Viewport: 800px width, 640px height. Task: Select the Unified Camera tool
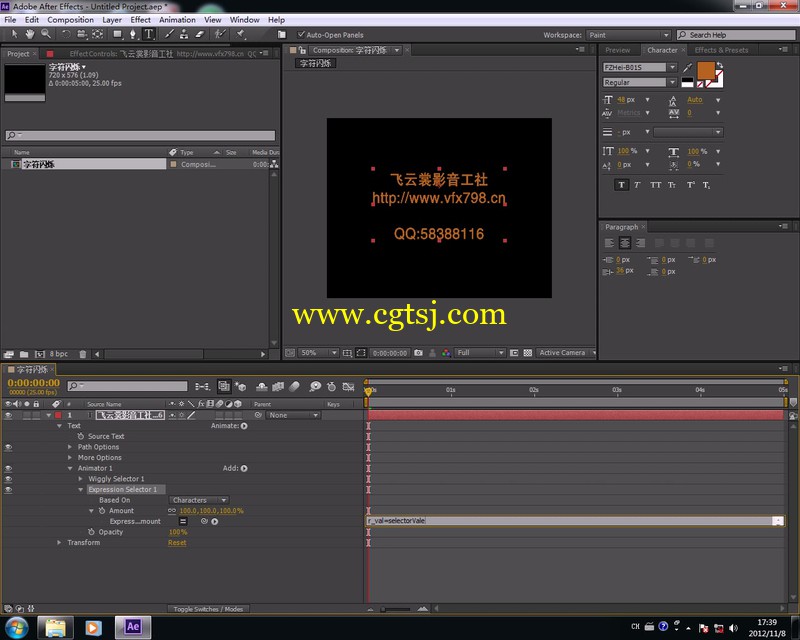coord(82,34)
